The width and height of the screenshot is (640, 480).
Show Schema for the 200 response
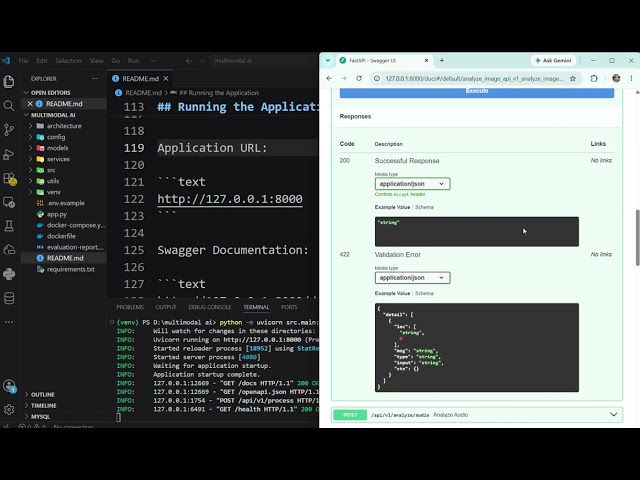[x=424, y=207]
